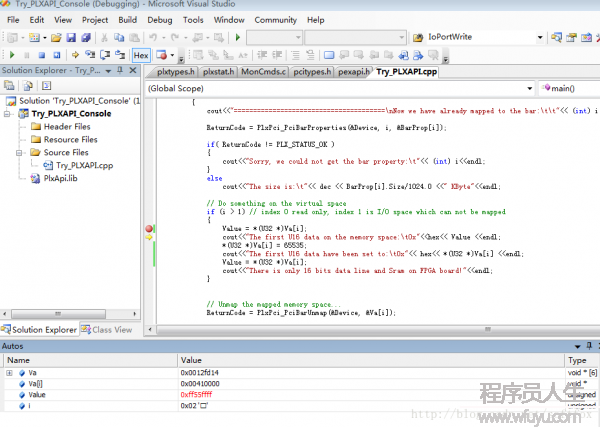Click the Object Browser icon
Image resolution: width=600 pixels, height=427 pixels.
[x=586, y=37]
